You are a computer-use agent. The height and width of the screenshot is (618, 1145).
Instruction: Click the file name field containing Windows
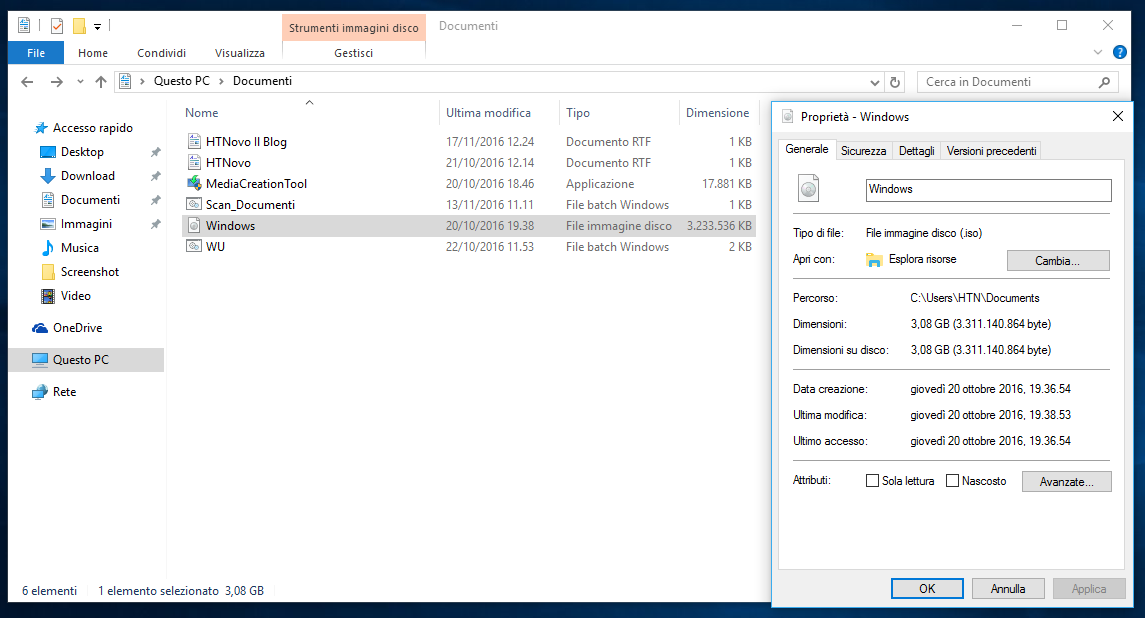click(989, 190)
